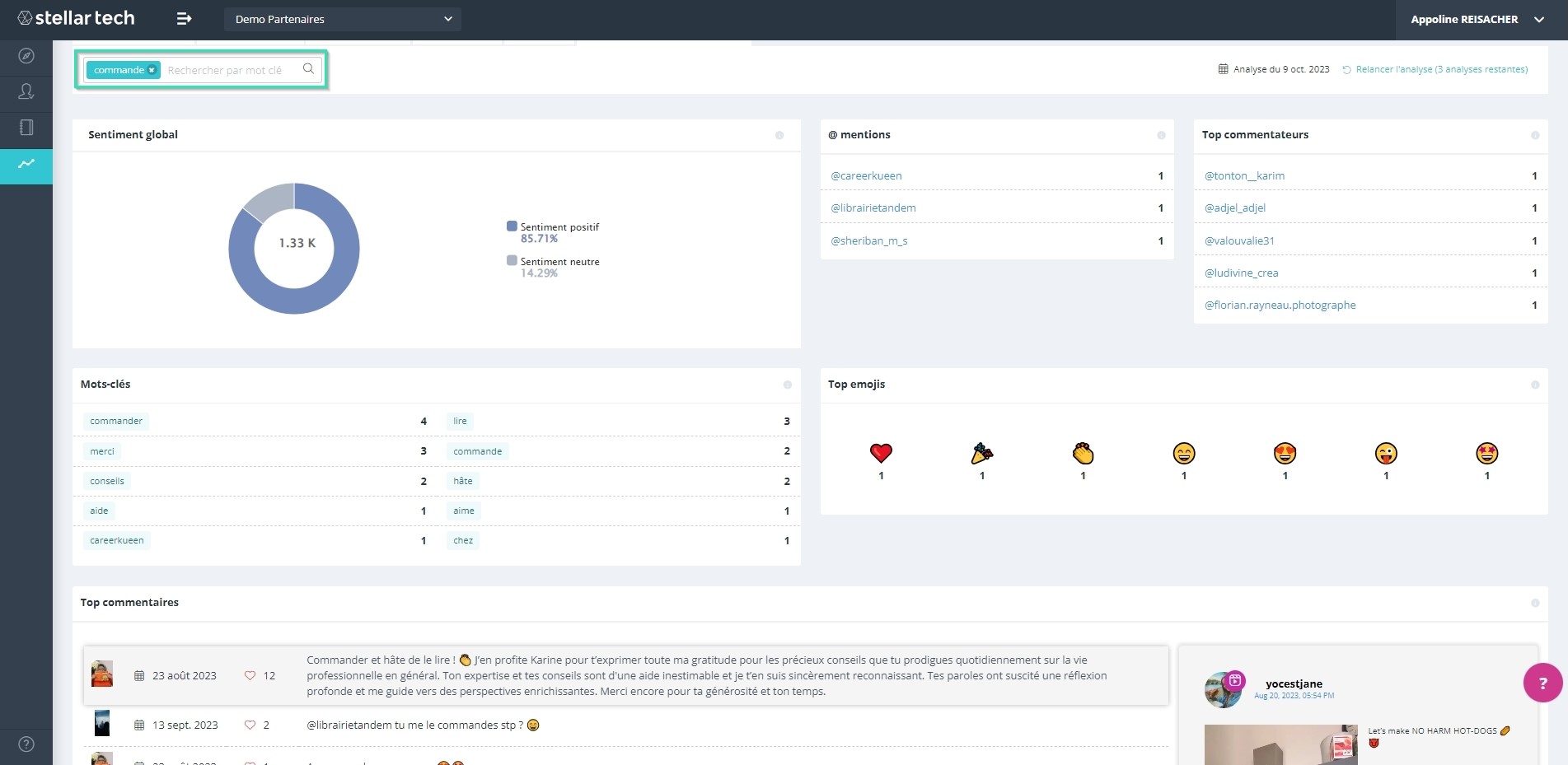The image size is (1568, 765).
Task: Open commenter @ludivine_crea
Action: pyautogui.click(x=1242, y=273)
